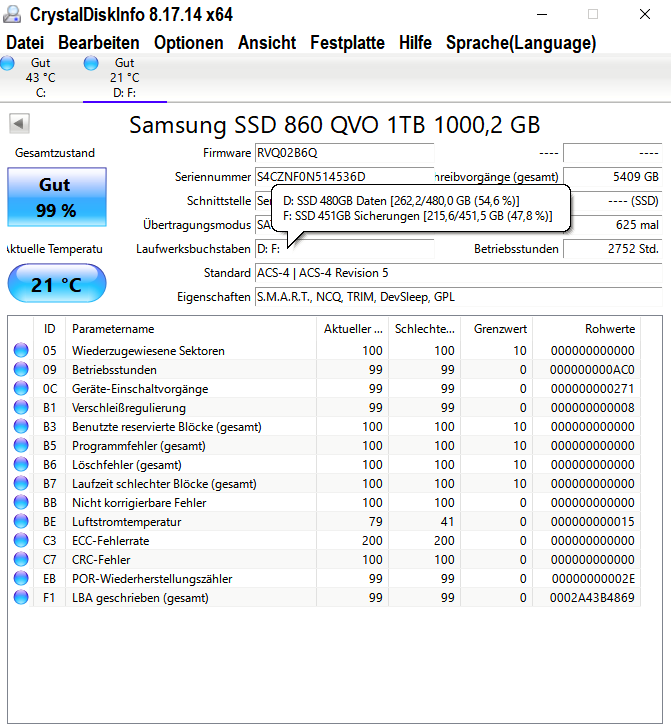The height and width of the screenshot is (725, 671).
Task: Click current value 79 of Luftstromtemperatur
Action: pos(376,522)
